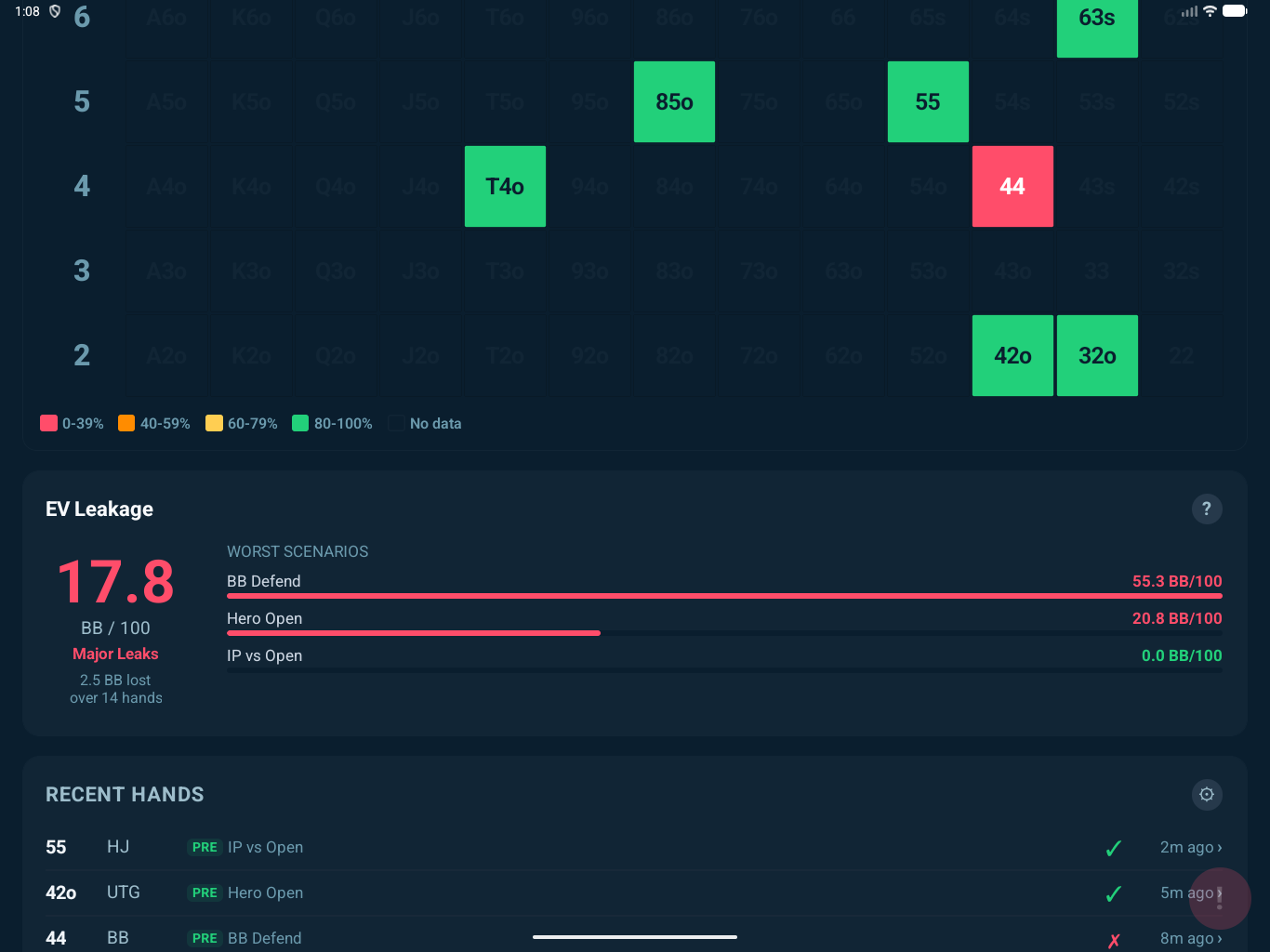Tap the battery icon in status bar
This screenshot has width=1270, height=952.
[x=1235, y=11]
